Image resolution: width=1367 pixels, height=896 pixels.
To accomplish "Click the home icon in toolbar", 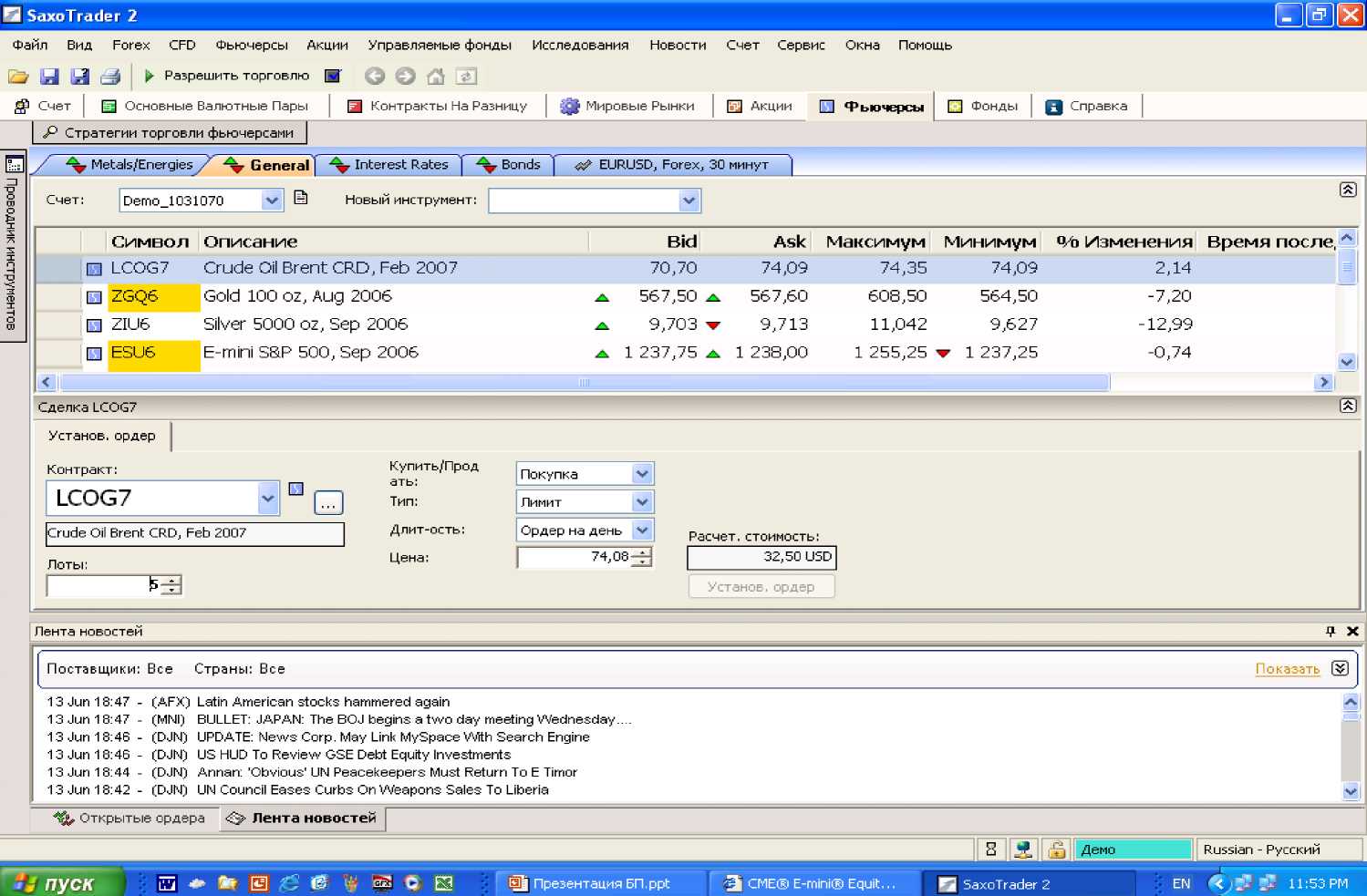I will tap(436, 77).
